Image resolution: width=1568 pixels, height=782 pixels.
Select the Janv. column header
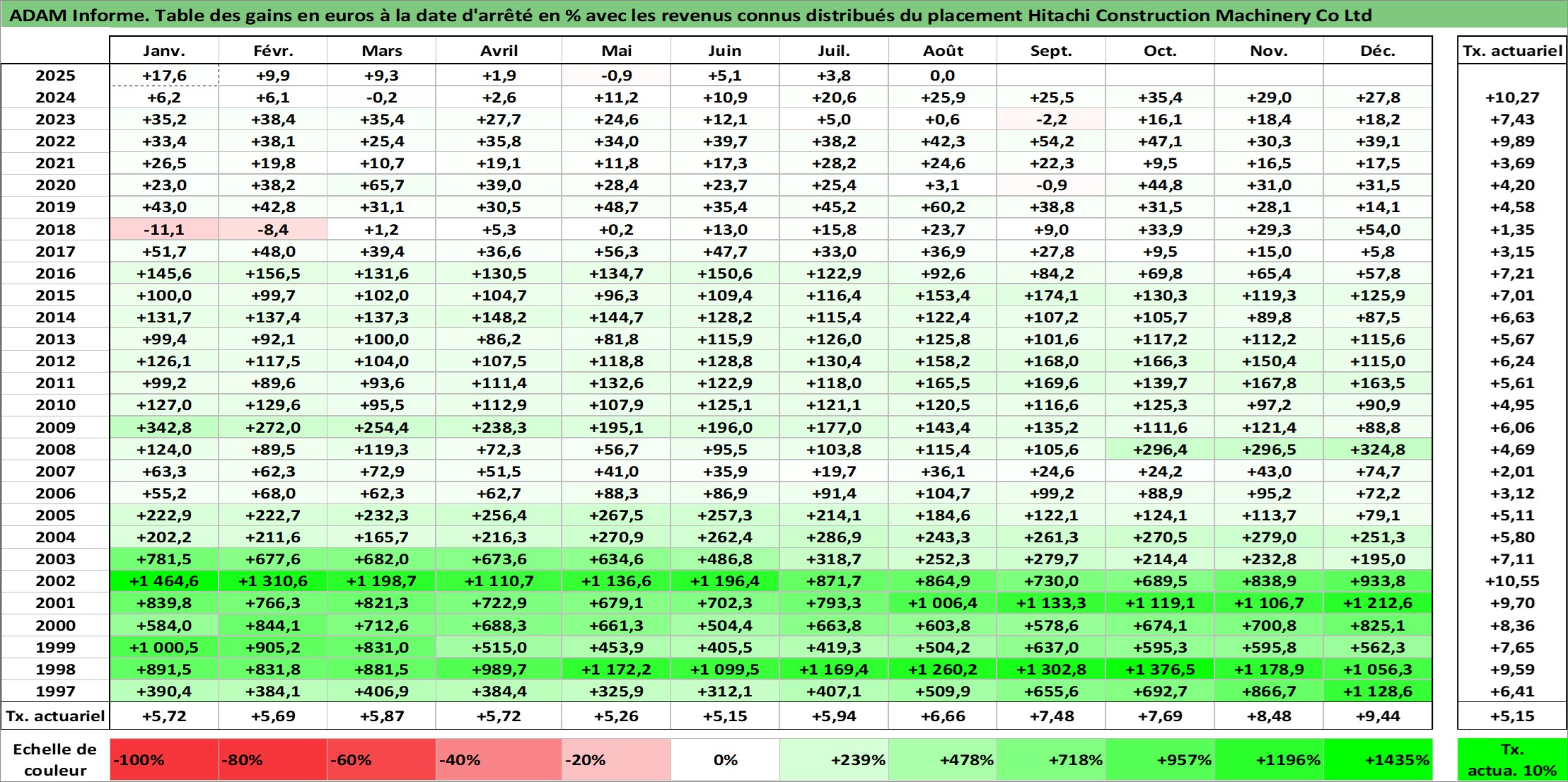click(x=164, y=51)
